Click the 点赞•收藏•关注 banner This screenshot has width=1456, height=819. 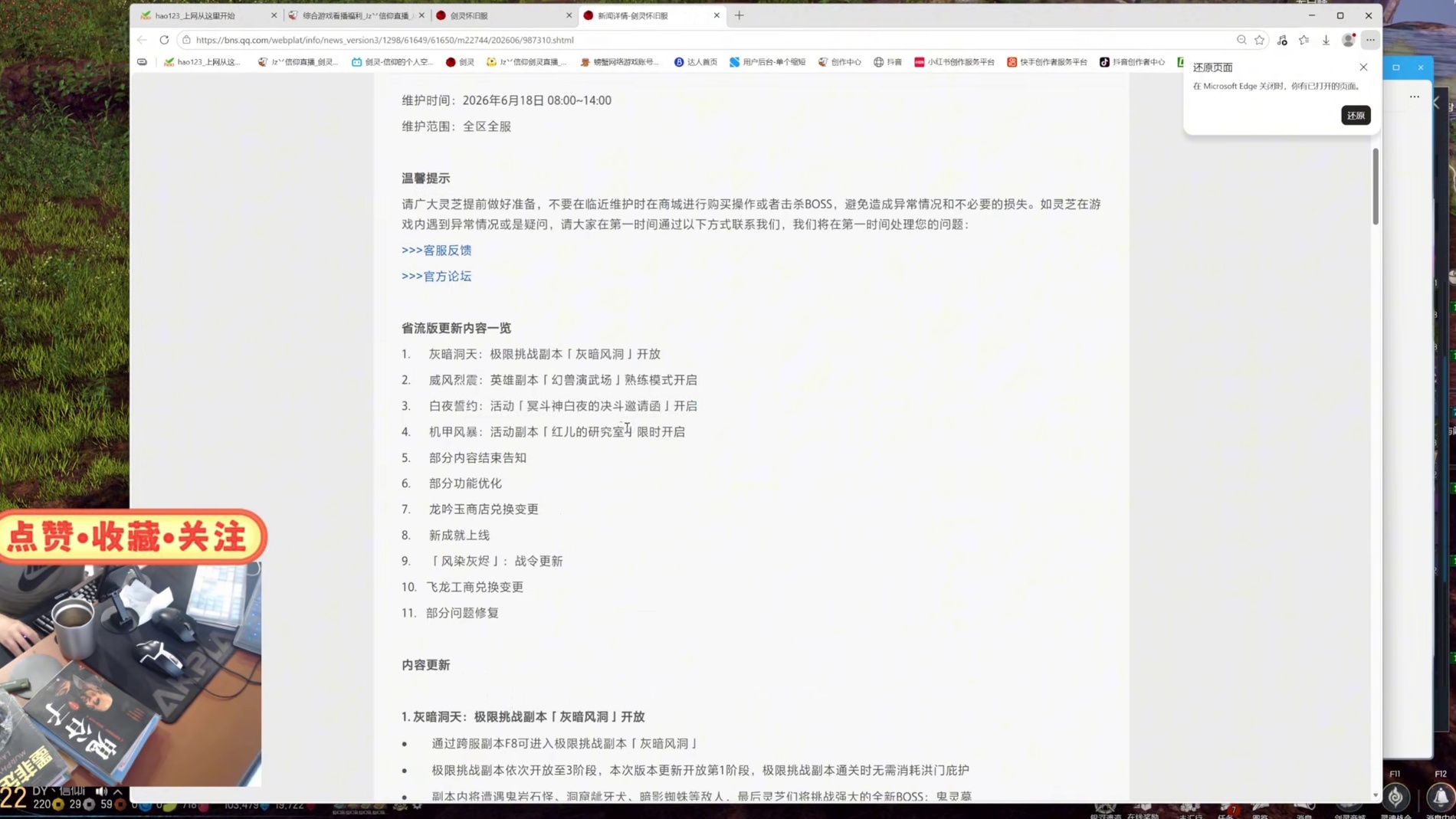pos(133,537)
